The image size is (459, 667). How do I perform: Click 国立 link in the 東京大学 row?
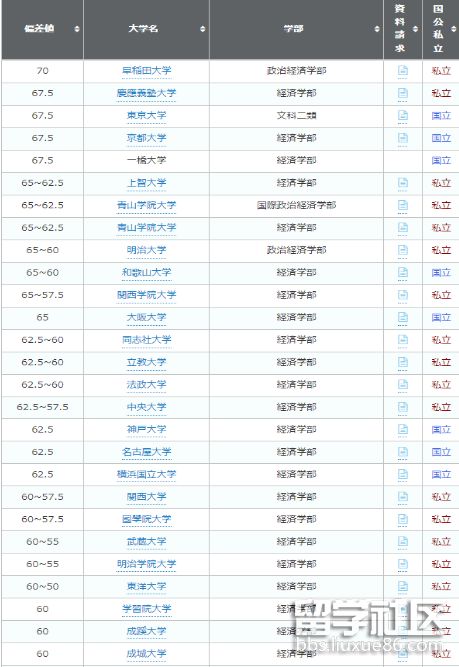click(x=441, y=116)
